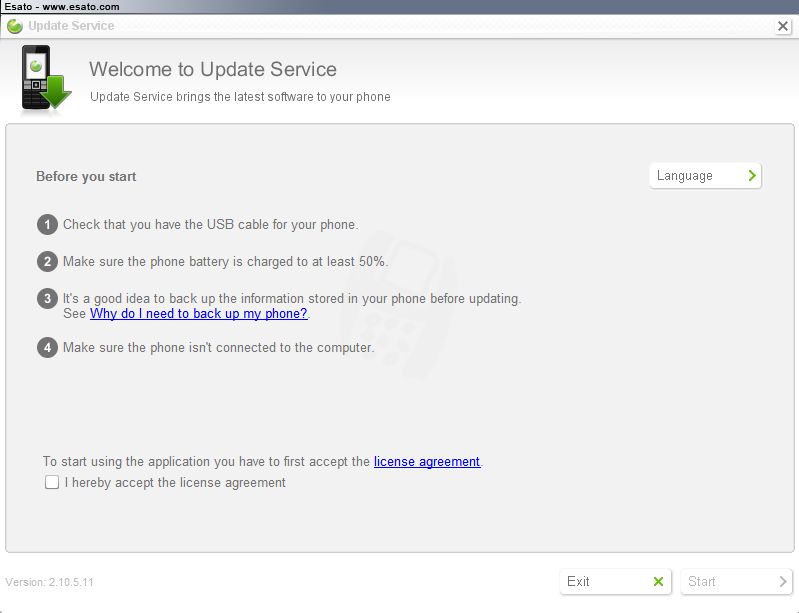Click the step 3 number badge
This screenshot has width=799, height=613.
(47, 299)
